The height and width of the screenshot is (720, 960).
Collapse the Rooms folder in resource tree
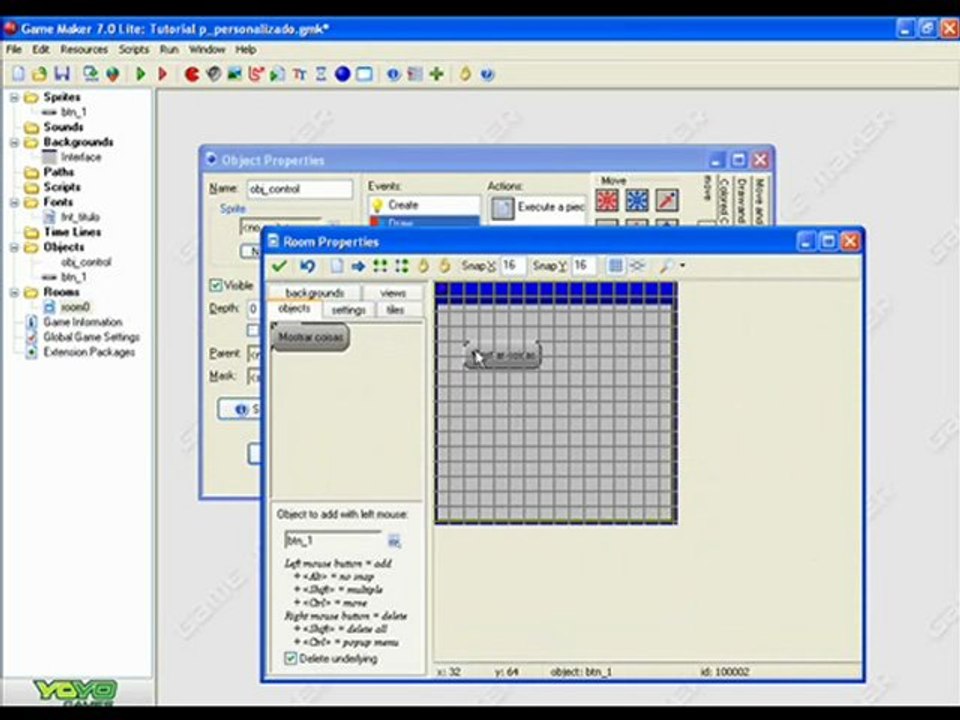point(14,293)
